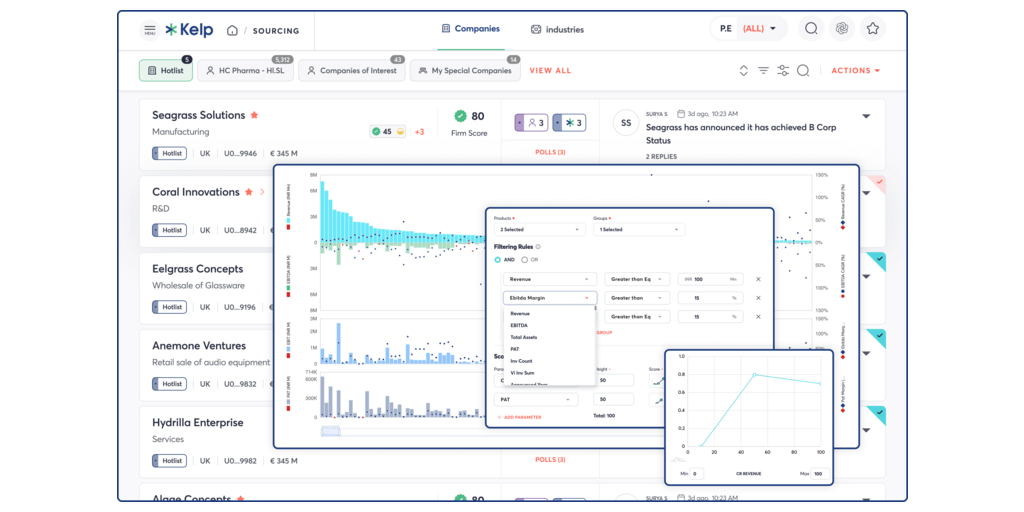Open the hamburger menu icon

pos(149,30)
